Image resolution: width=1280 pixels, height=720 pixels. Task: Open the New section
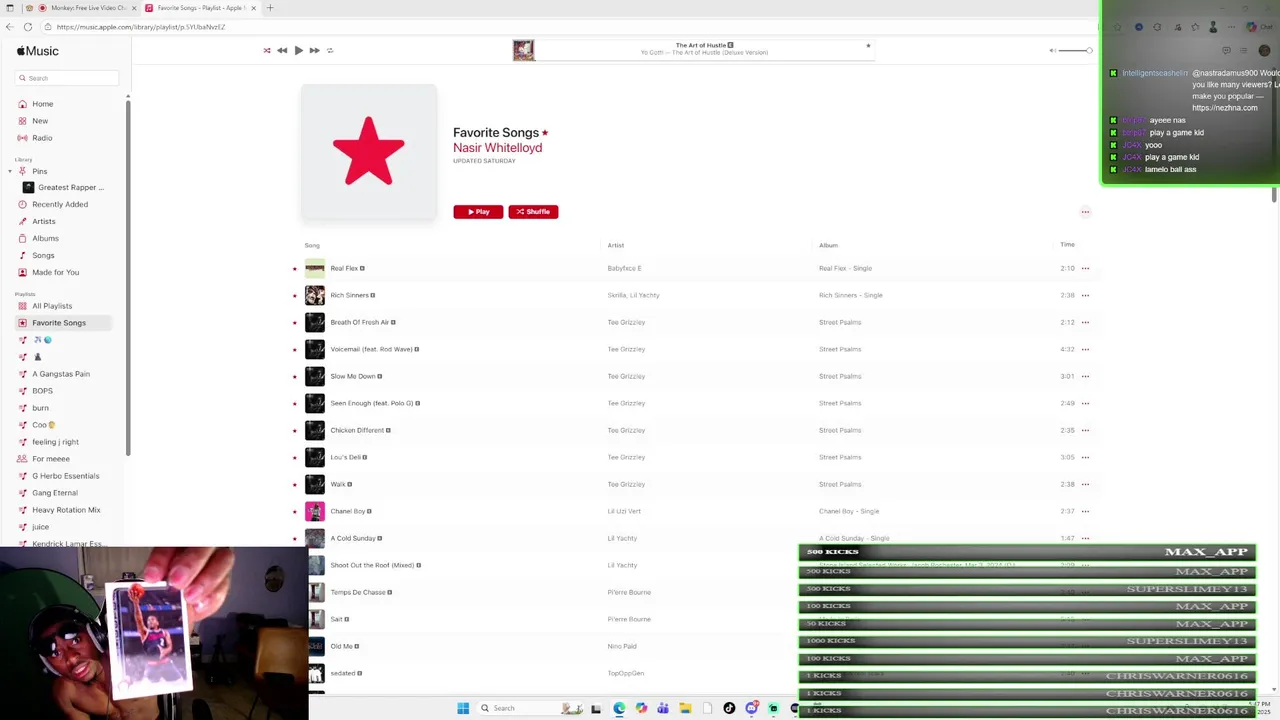40,121
